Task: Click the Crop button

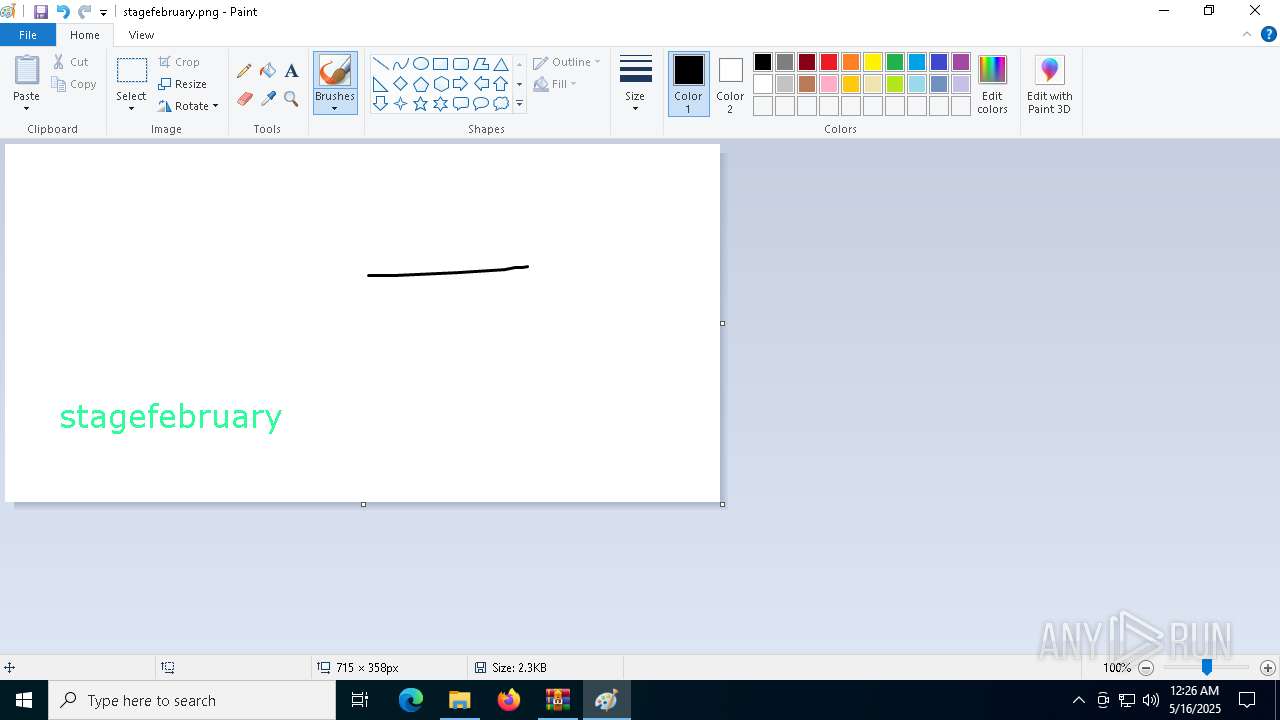Action: pyautogui.click(x=180, y=62)
